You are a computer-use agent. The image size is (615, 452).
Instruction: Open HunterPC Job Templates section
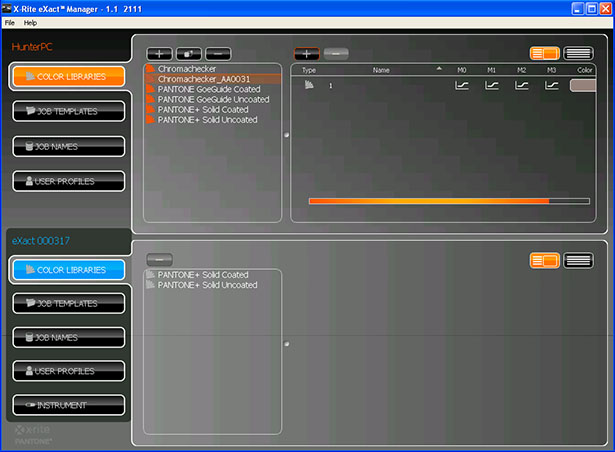tap(69, 111)
